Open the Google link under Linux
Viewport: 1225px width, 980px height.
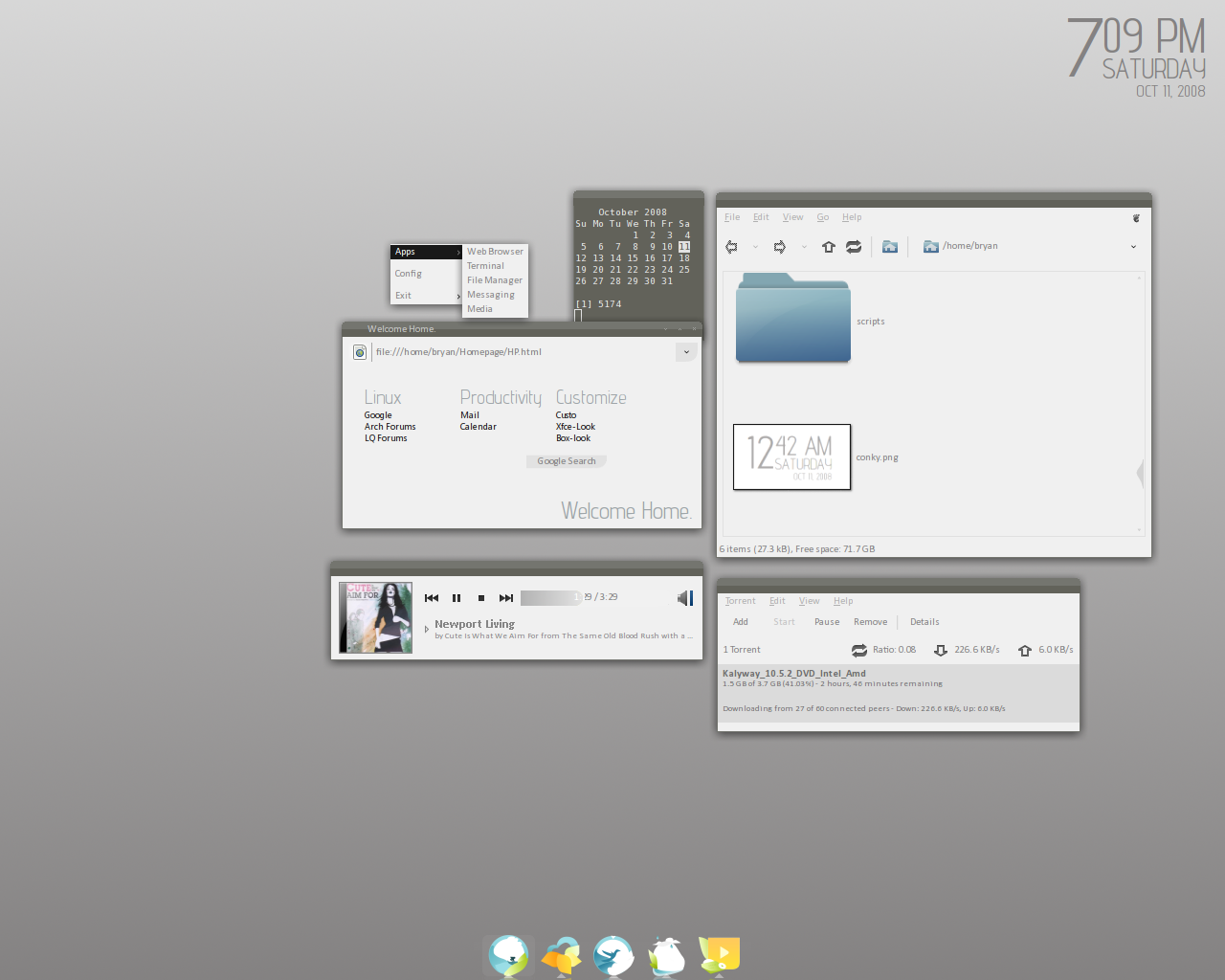(x=378, y=415)
